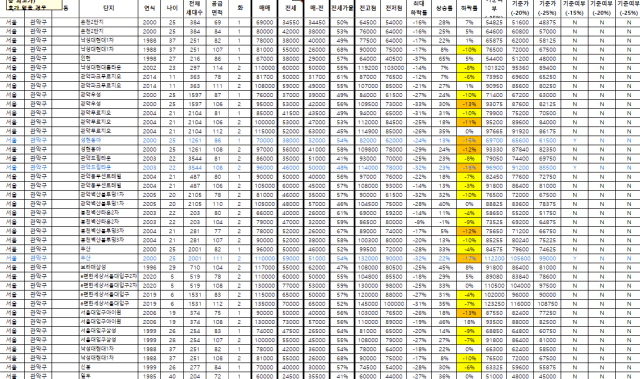The width and height of the screenshot is (640, 379).
Task: Click the 전고점 value 100300
Action: click(367, 240)
